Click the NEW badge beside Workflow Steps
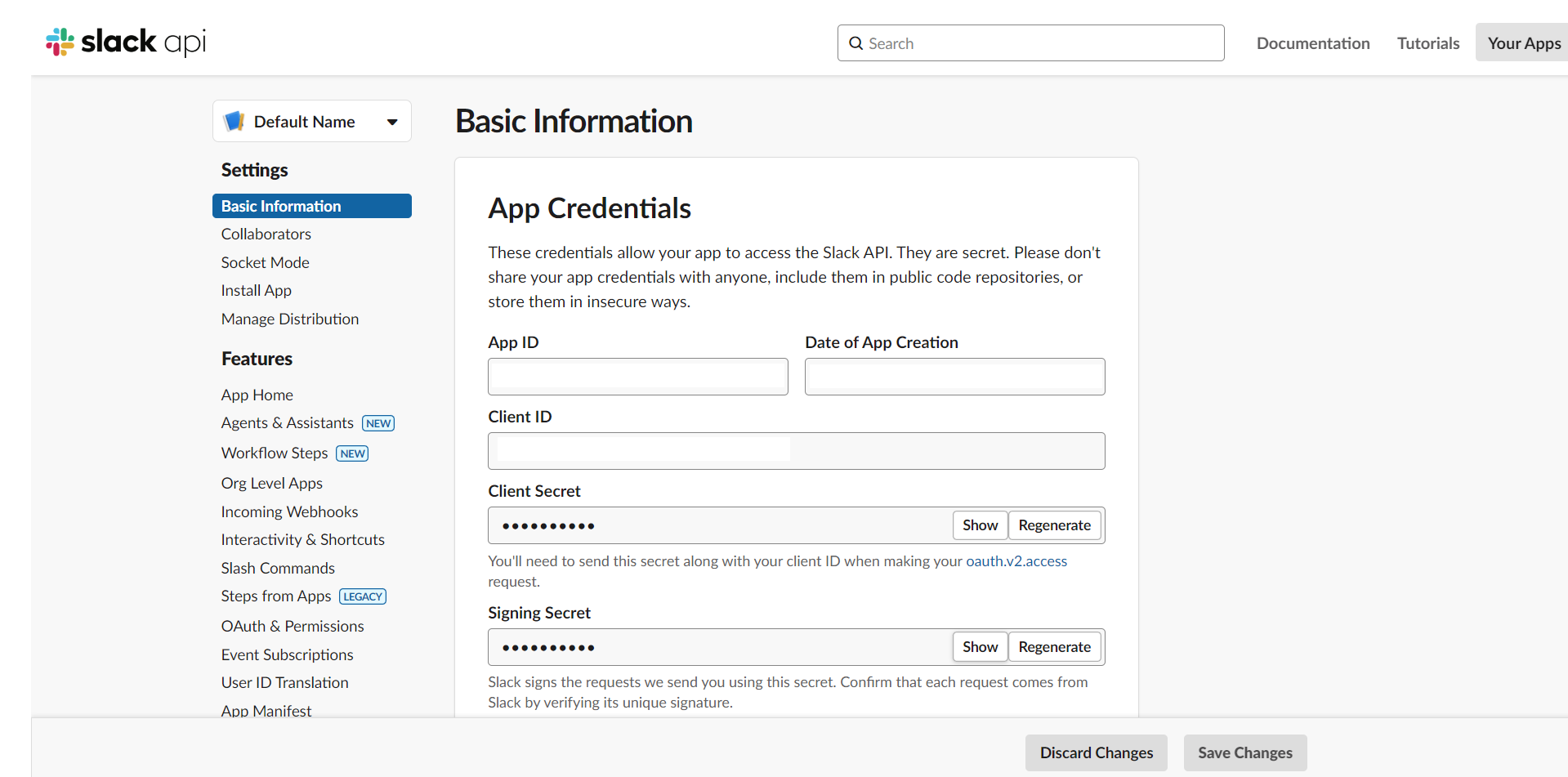Image resolution: width=1568 pixels, height=777 pixels. point(351,453)
